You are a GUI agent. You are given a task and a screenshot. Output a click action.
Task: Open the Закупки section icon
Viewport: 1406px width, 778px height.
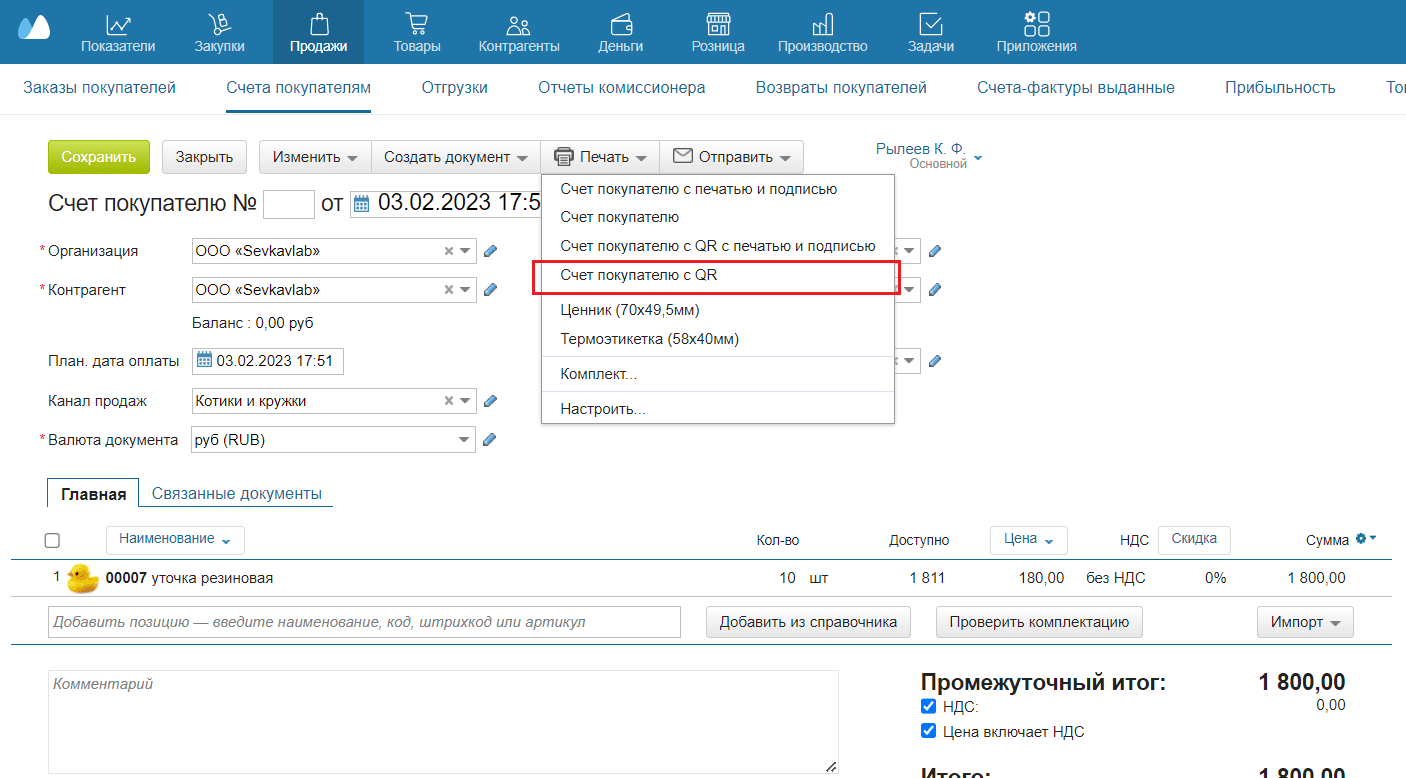pos(219,24)
